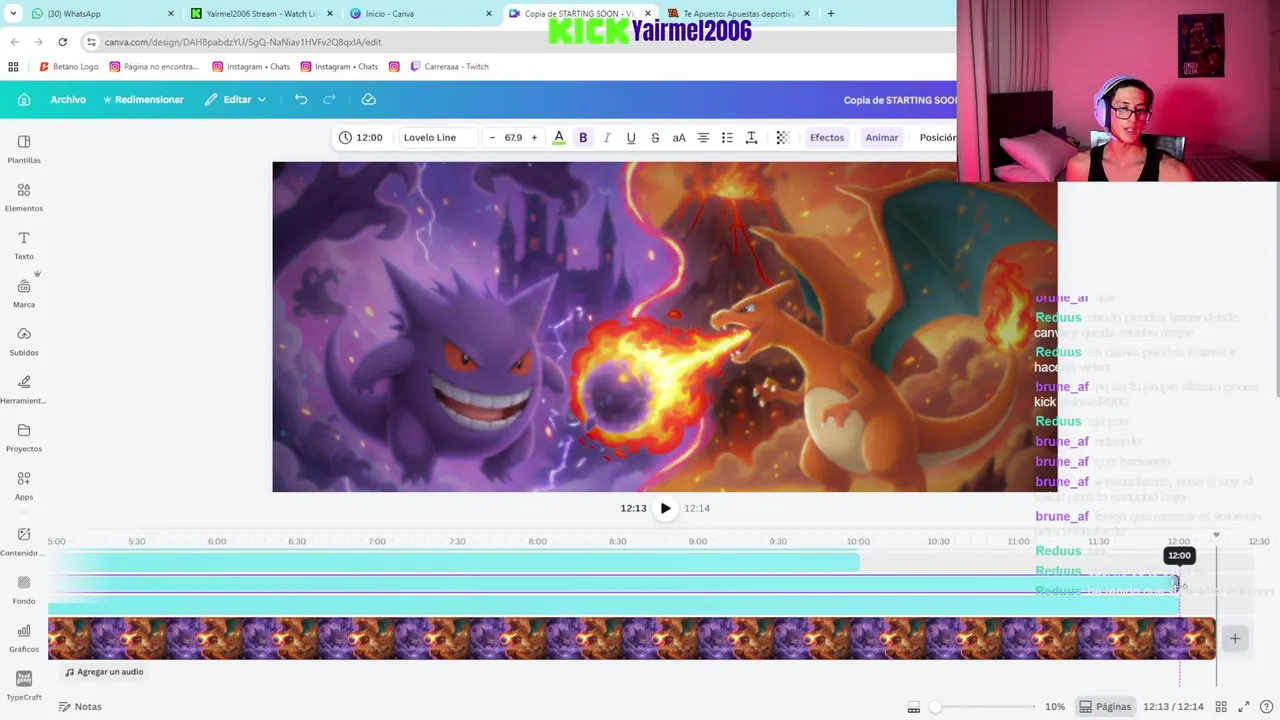Toggle uppercase text formatting
This screenshot has width=1280, height=720.
point(679,137)
